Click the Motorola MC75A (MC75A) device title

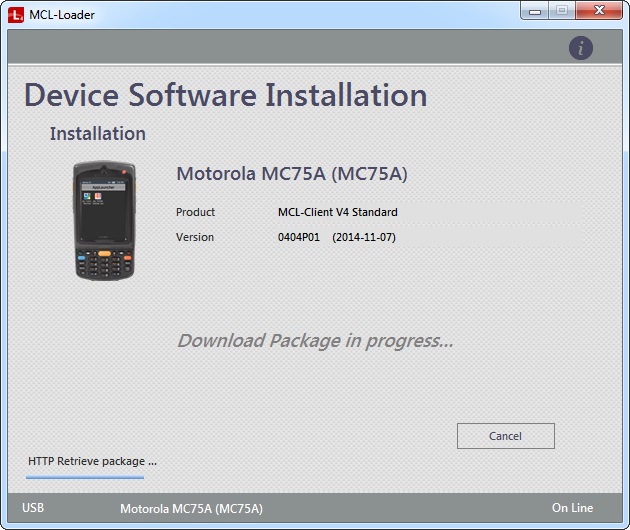[292, 174]
